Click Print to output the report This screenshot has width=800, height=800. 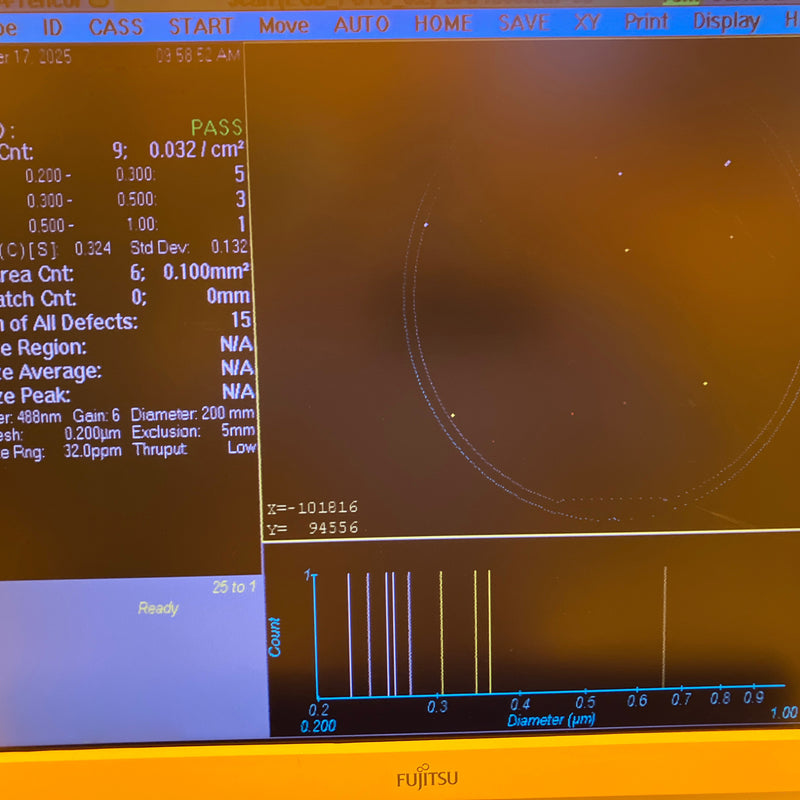click(x=646, y=25)
